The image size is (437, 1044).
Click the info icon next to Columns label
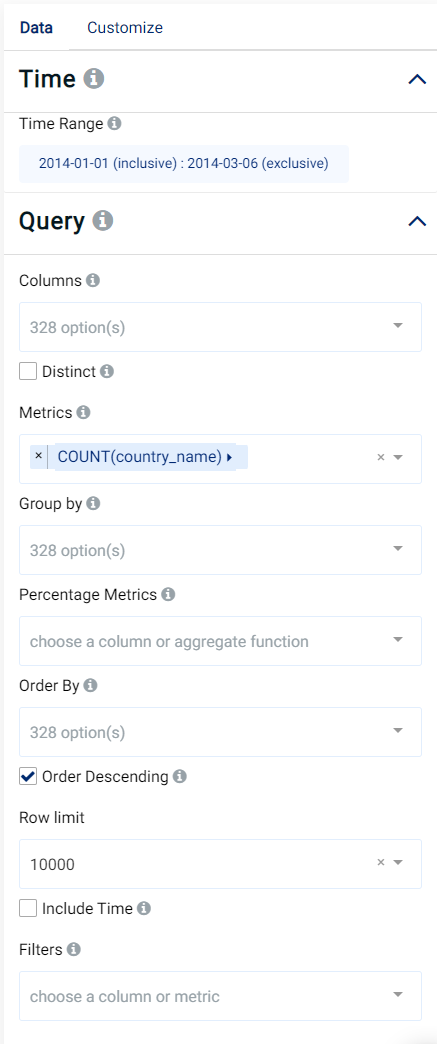click(93, 280)
